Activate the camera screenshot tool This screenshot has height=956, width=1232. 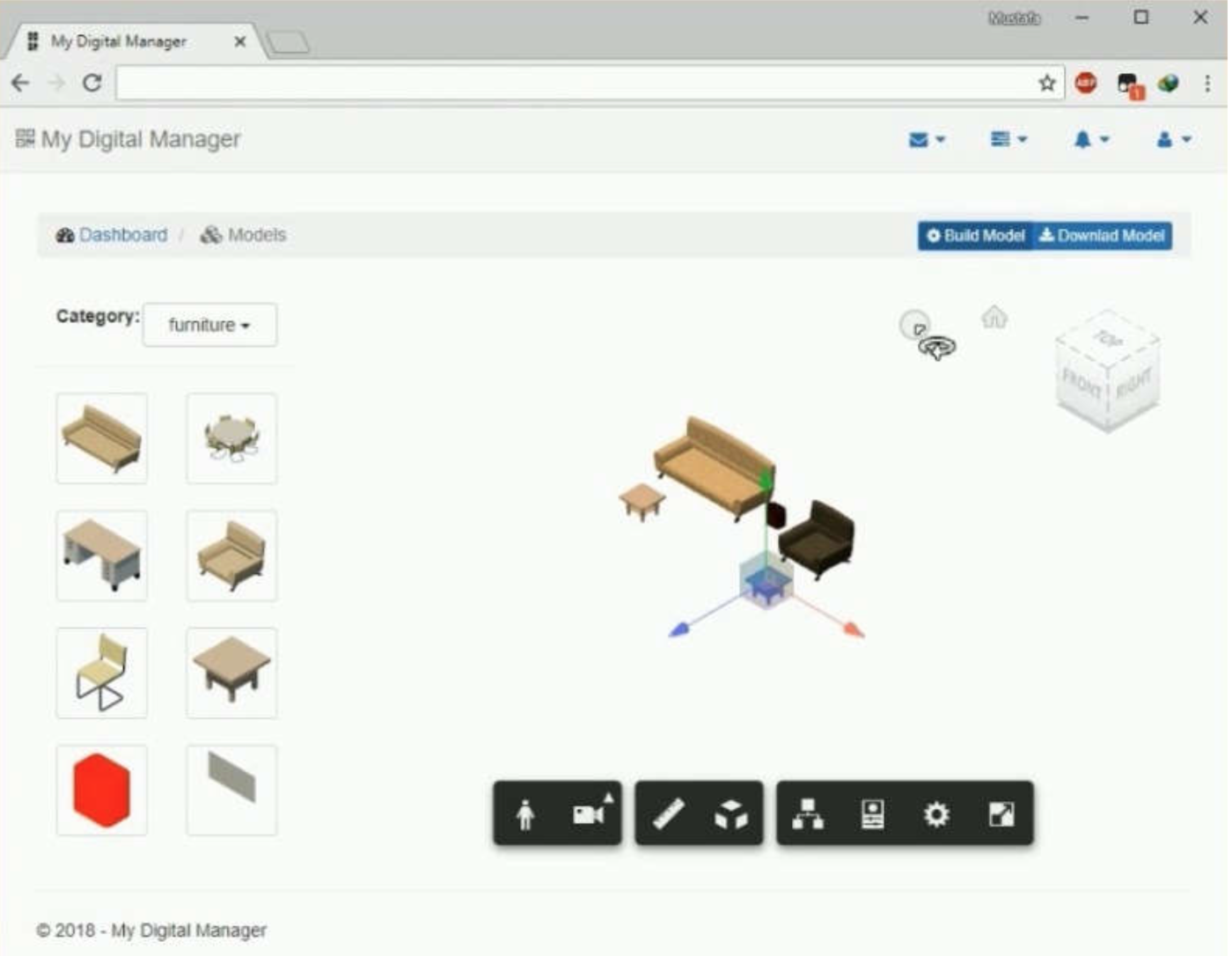point(588,814)
